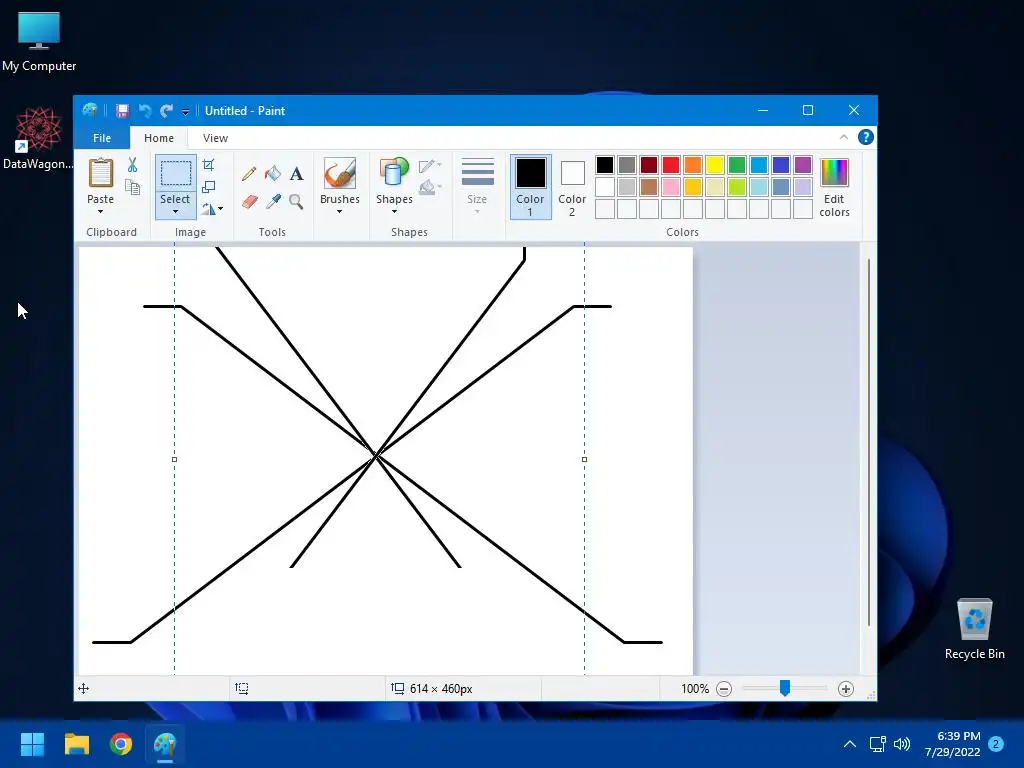Image resolution: width=1024 pixels, height=768 pixels.
Task: Open the Shape outline dropdown
Action: click(430, 166)
